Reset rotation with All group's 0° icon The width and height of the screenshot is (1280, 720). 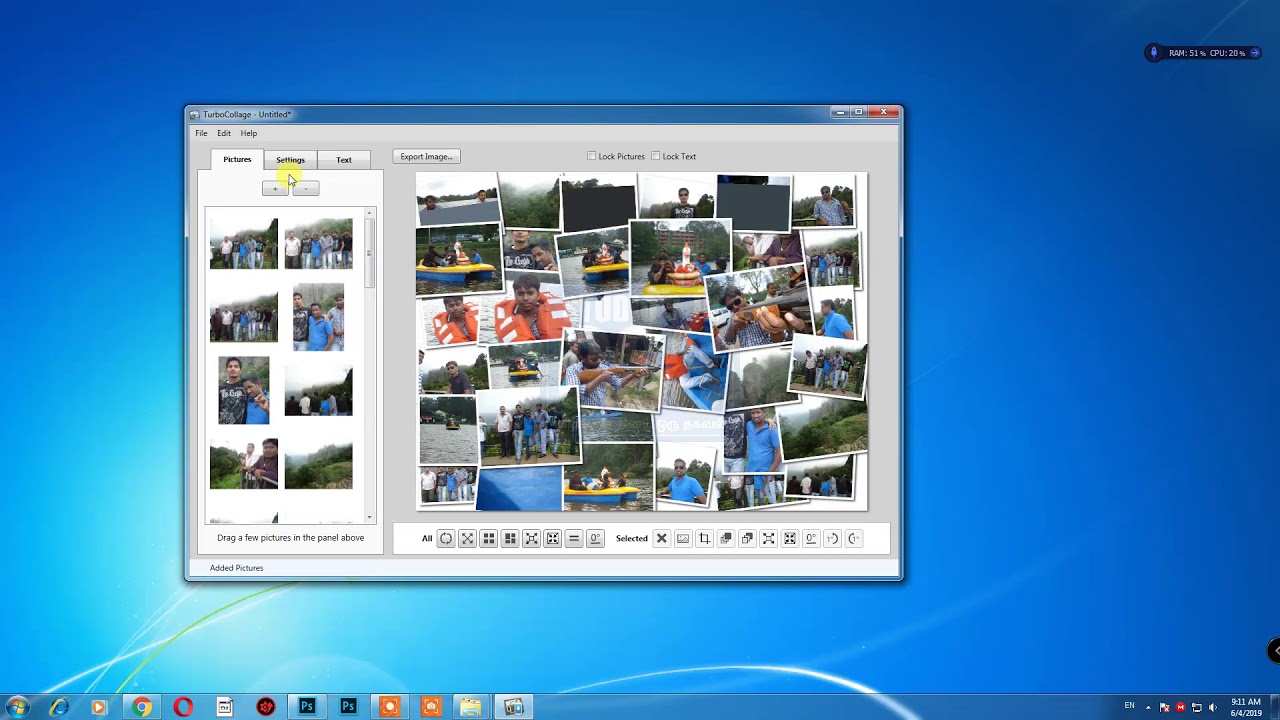(595, 538)
